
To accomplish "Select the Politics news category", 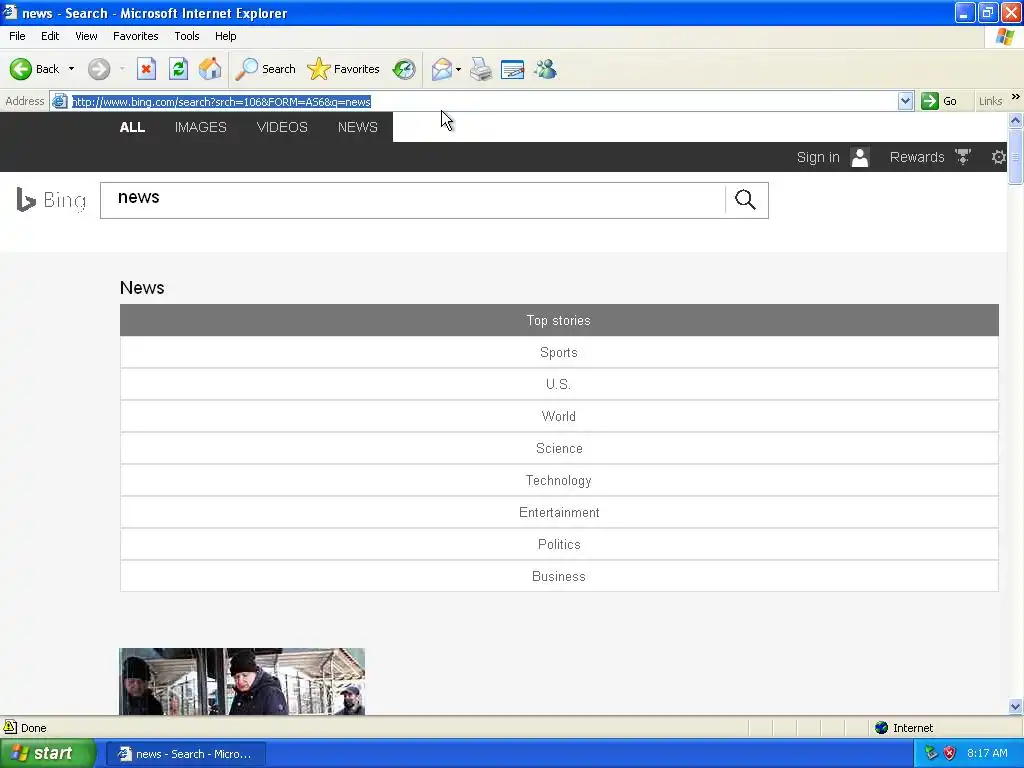I will point(559,544).
